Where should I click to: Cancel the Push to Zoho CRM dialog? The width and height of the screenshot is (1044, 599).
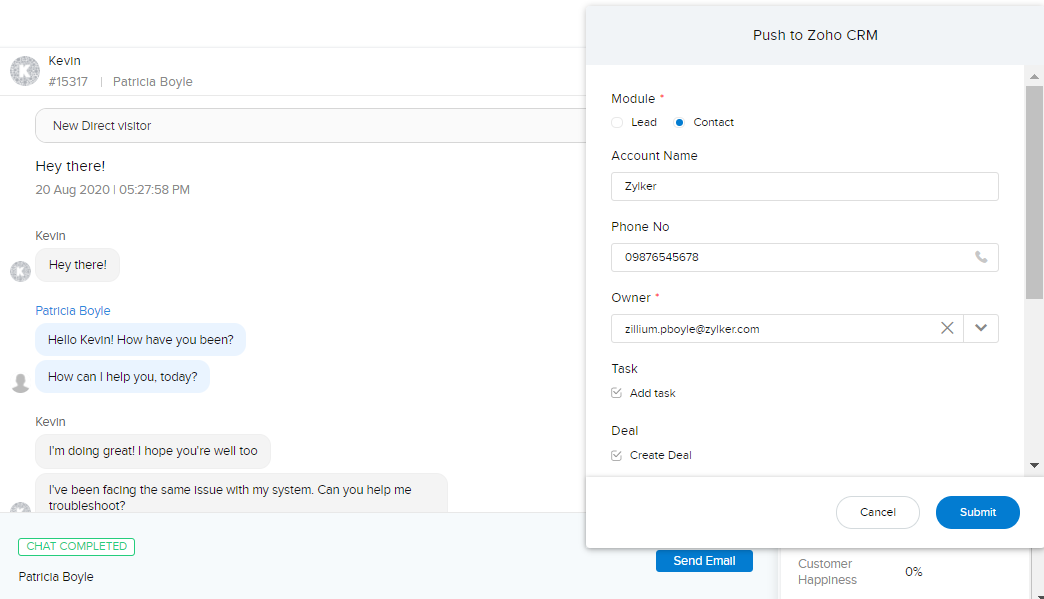[x=877, y=512]
